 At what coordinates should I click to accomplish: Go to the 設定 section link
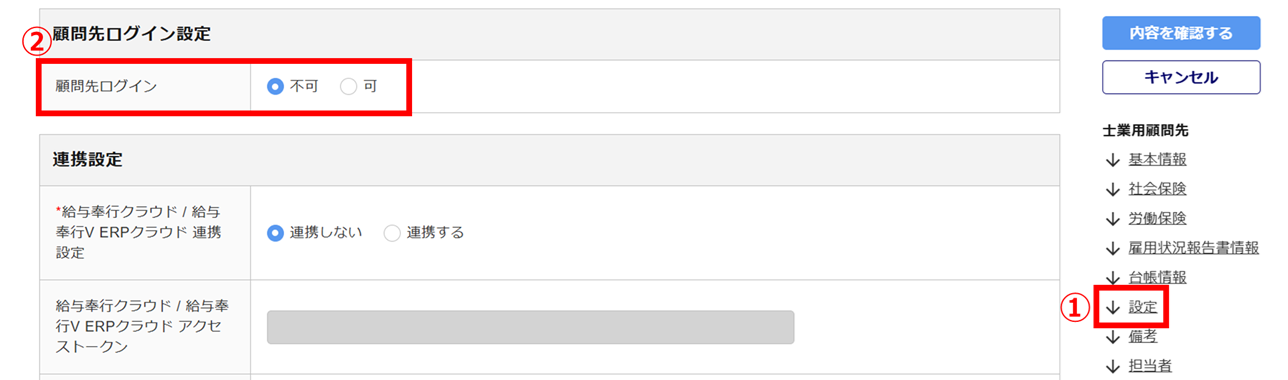pos(1143,307)
